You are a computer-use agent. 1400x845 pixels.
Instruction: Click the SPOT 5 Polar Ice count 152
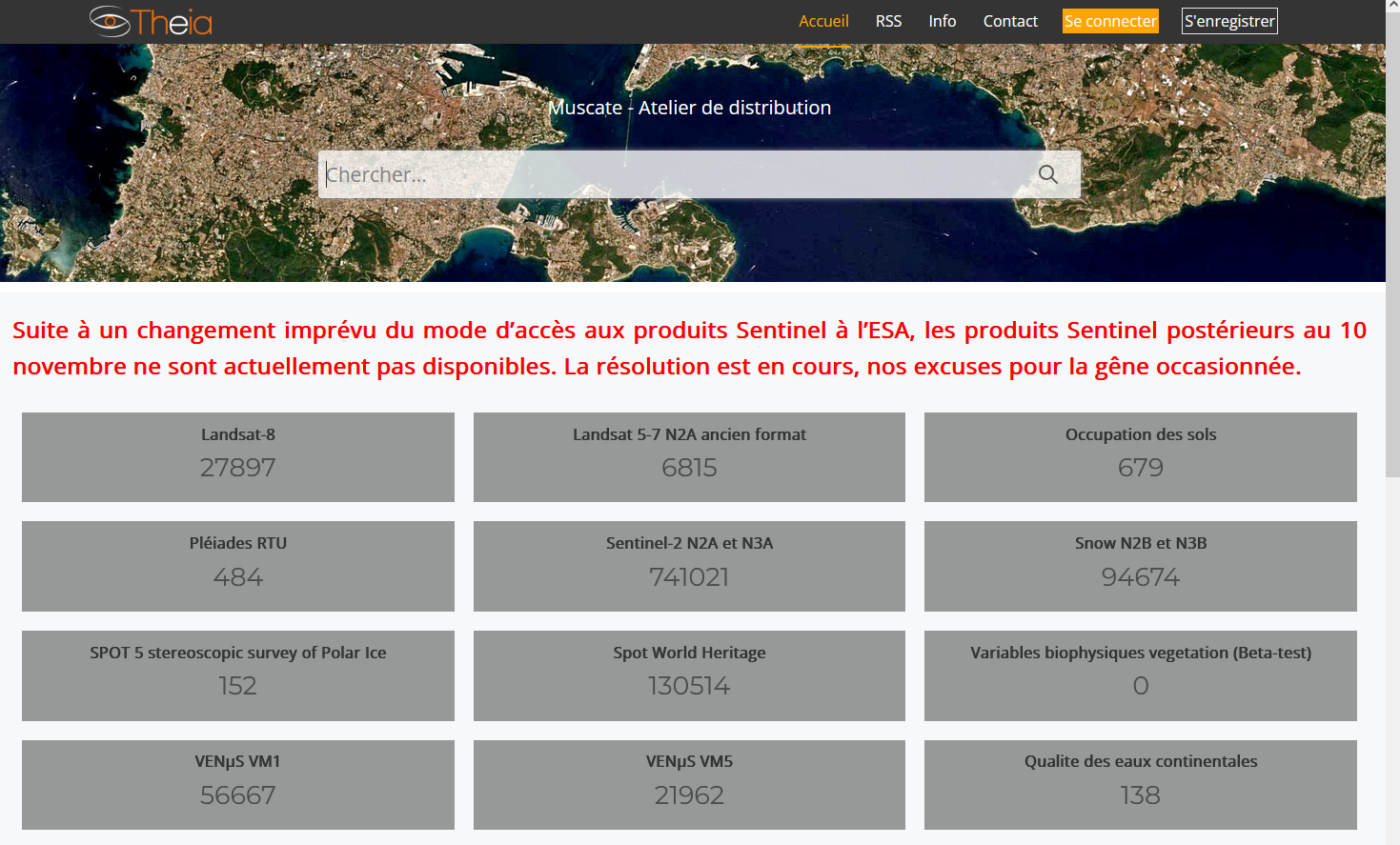tap(238, 686)
